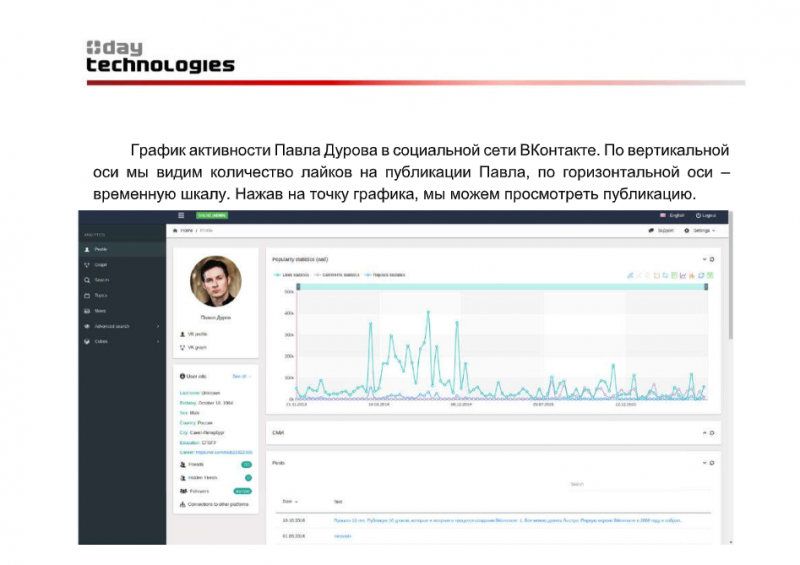This screenshot has height=565, width=800.
Task: Click the refresh icon on Popularity statistics panel
Action: 712,259
